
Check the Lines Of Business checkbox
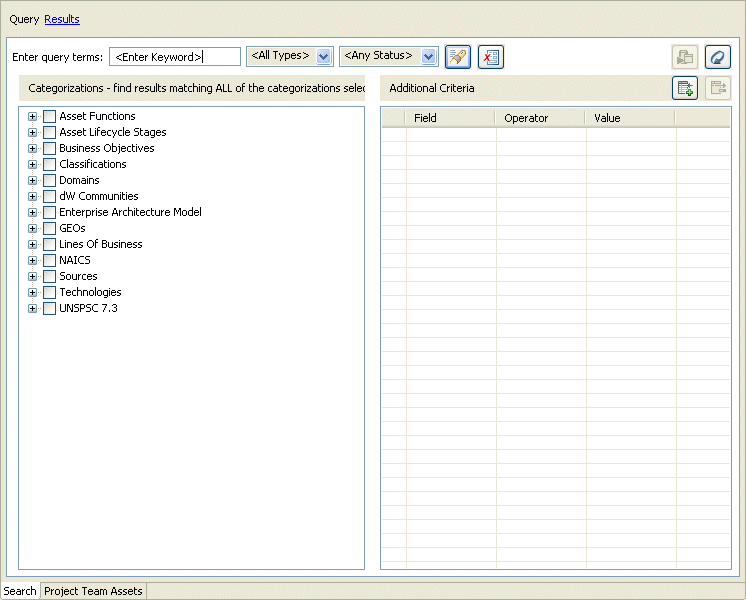49,244
